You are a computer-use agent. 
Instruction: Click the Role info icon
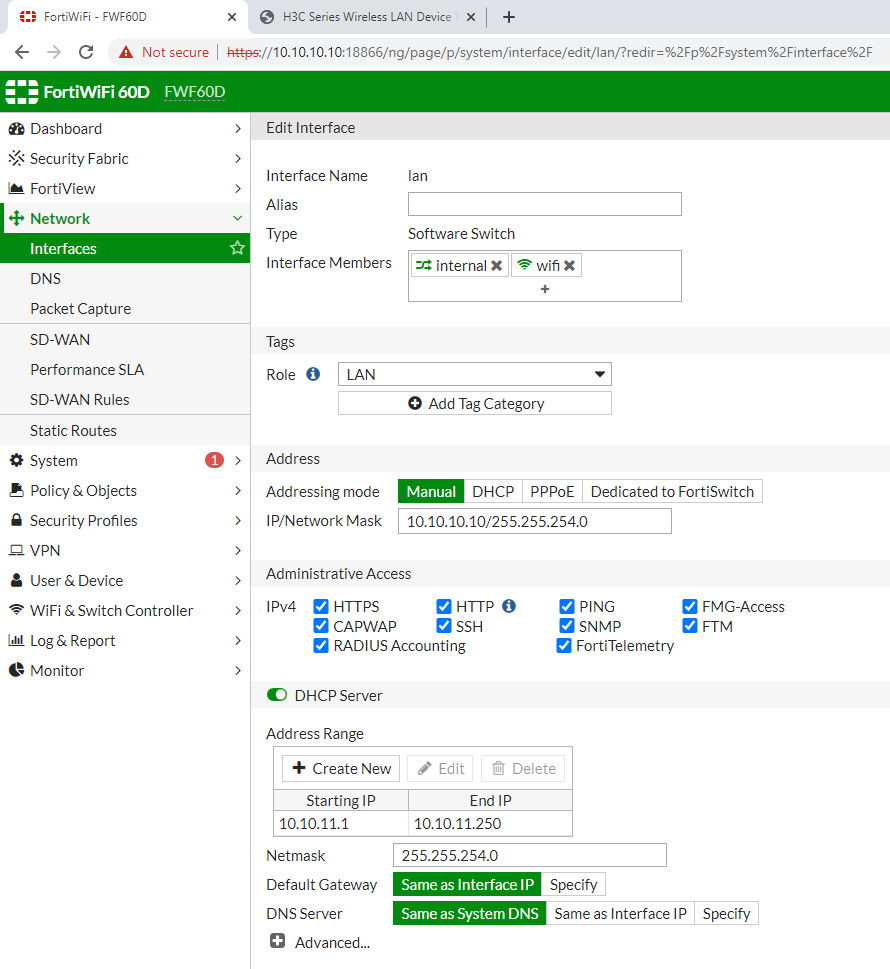click(313, 374)
